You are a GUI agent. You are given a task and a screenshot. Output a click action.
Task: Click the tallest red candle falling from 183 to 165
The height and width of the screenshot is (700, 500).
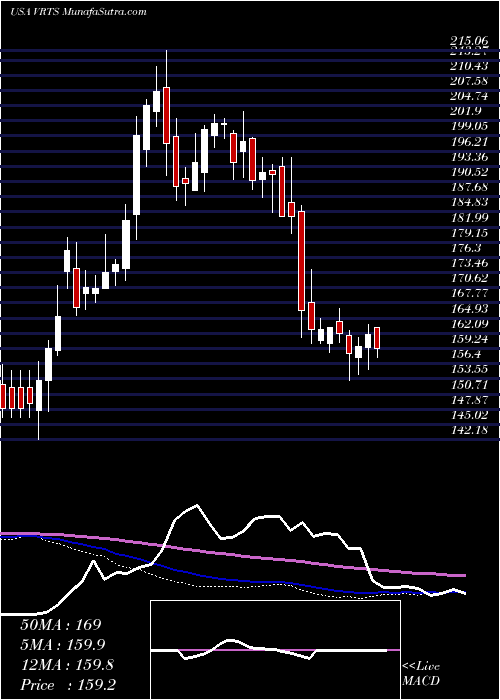tap(302, 261)
